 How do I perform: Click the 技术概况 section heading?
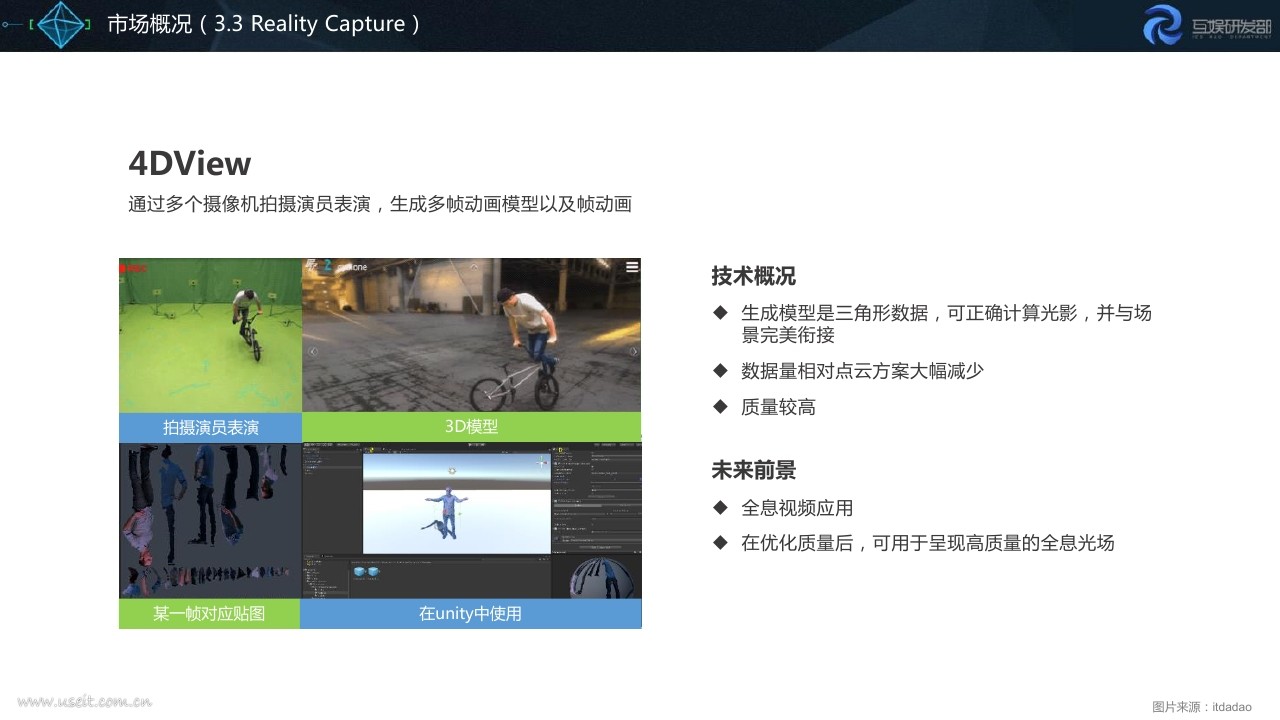click(753, 276)
